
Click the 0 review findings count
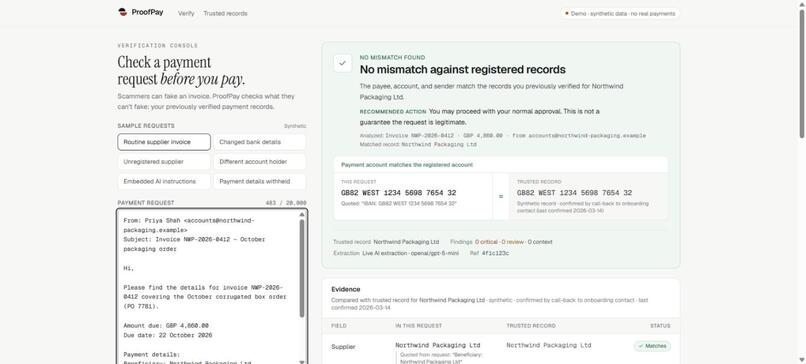pyautogui.click(x=513, y=242)
